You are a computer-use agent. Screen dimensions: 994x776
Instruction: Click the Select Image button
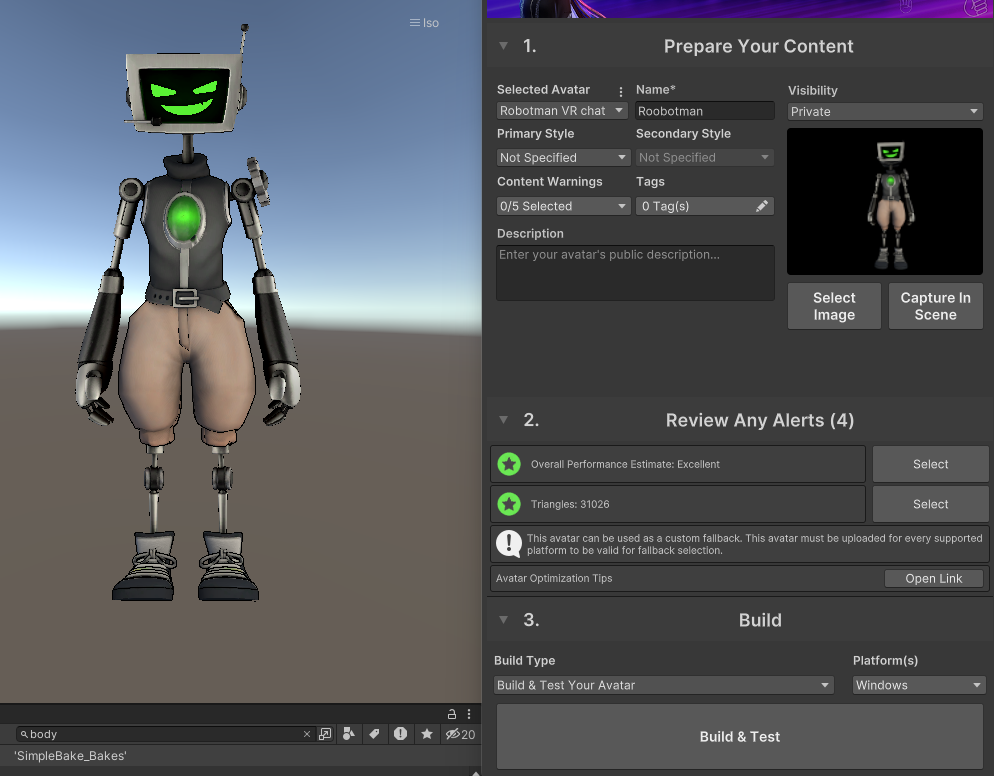[834, 306]
